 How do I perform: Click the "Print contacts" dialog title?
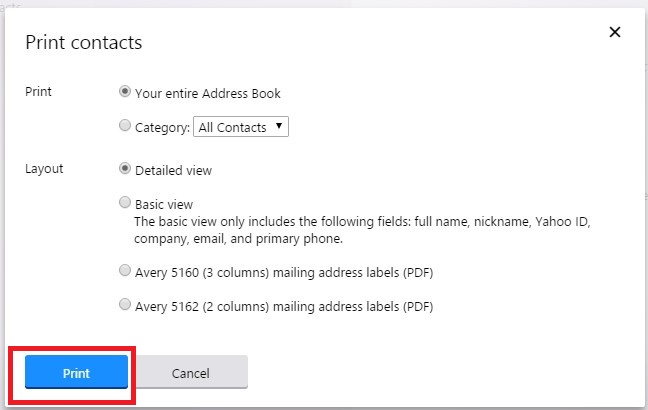pyautogui.click(x=83, y=42)
